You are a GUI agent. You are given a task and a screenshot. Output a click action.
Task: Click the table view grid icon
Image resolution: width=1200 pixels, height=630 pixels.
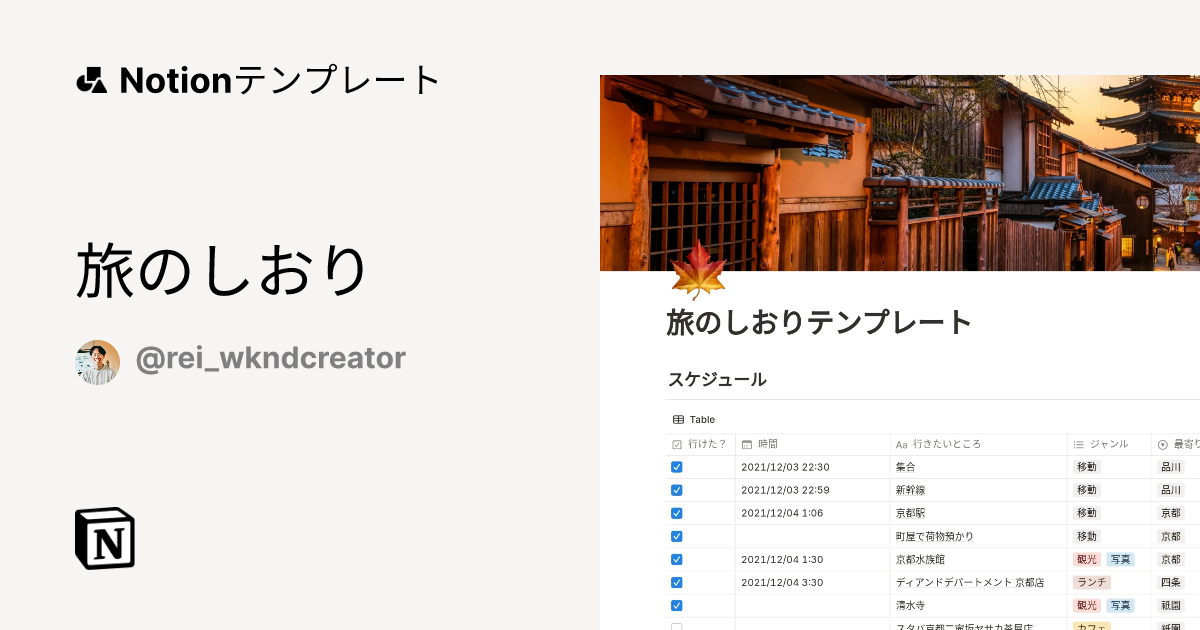coord(678,420)
